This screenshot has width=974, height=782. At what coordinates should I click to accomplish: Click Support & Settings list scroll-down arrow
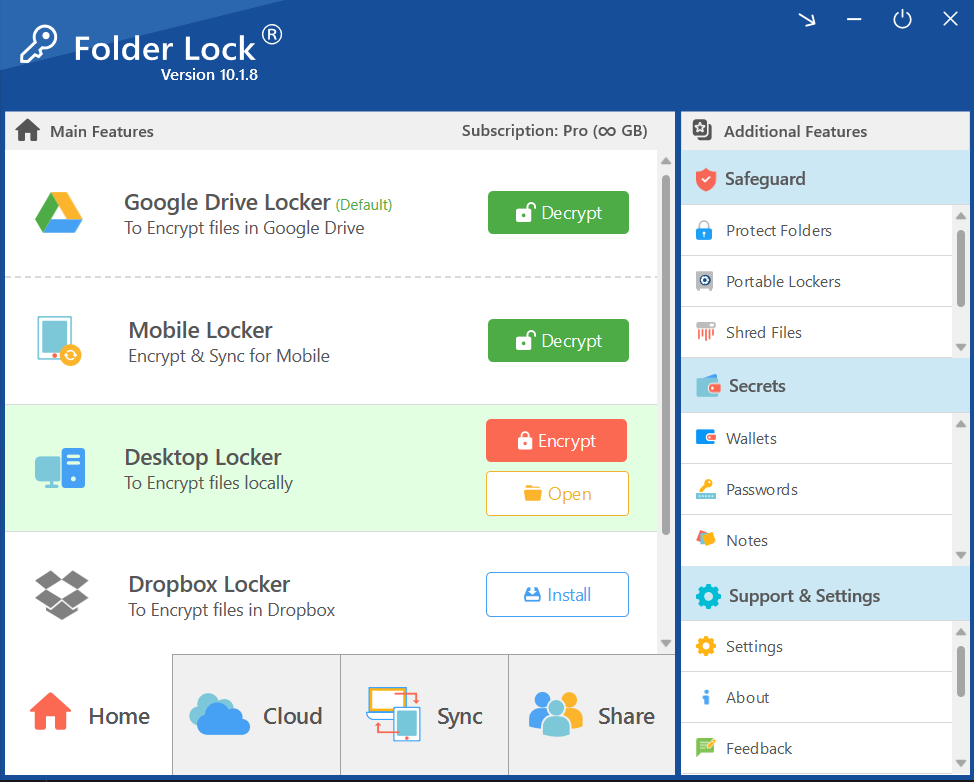961,763
